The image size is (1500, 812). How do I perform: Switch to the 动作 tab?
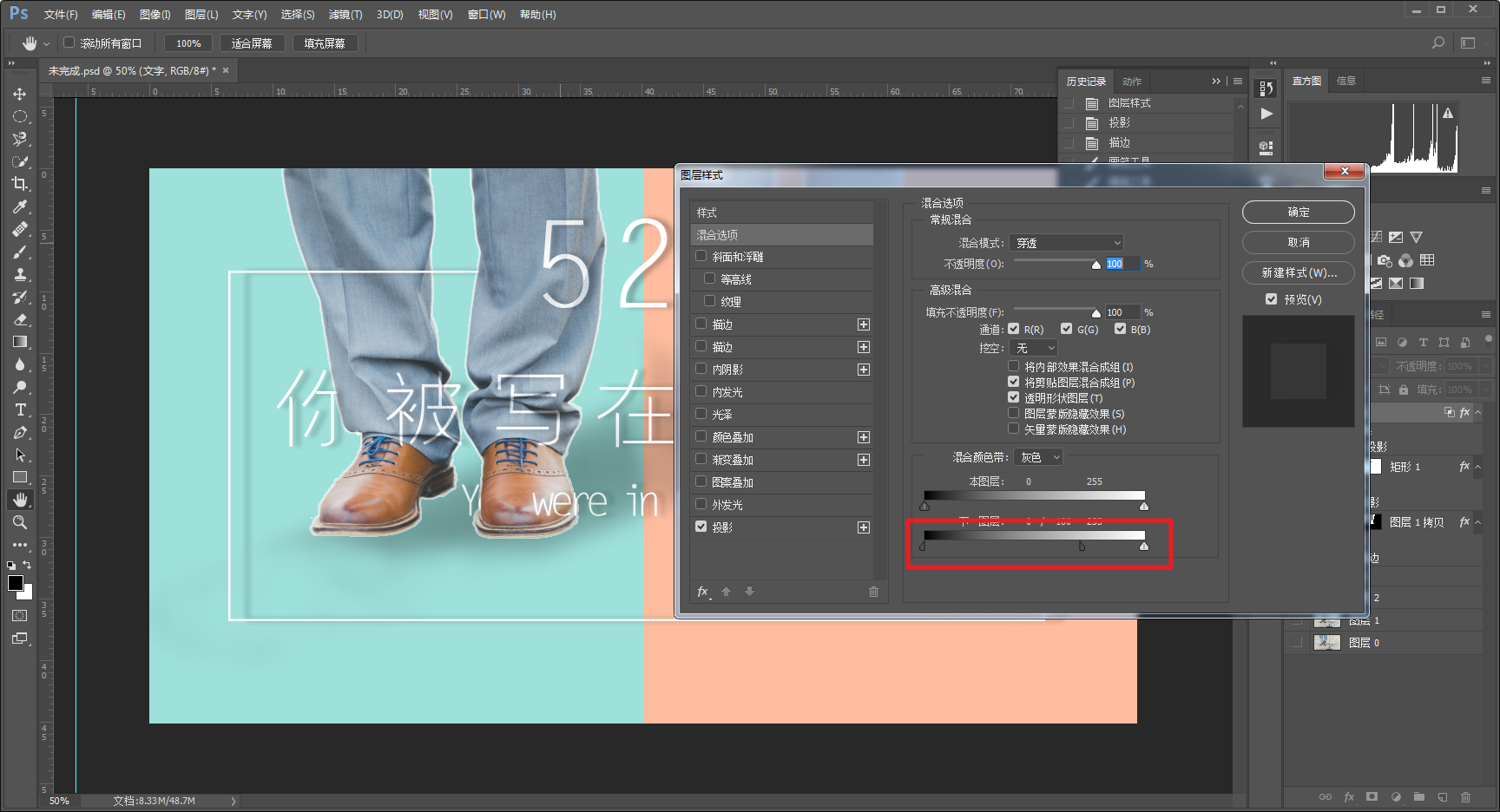[1132, 82]
